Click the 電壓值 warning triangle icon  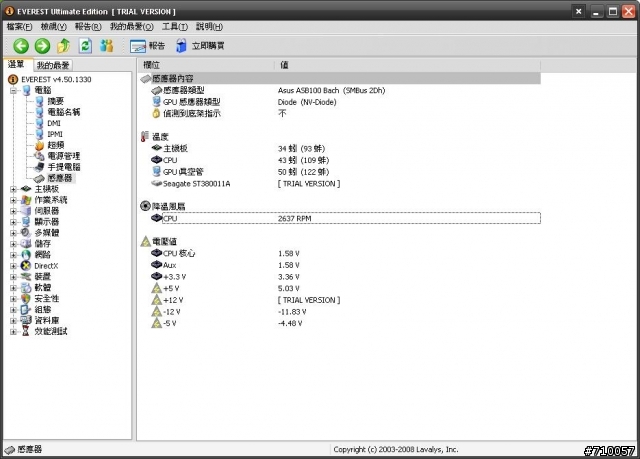coord(146,242)
